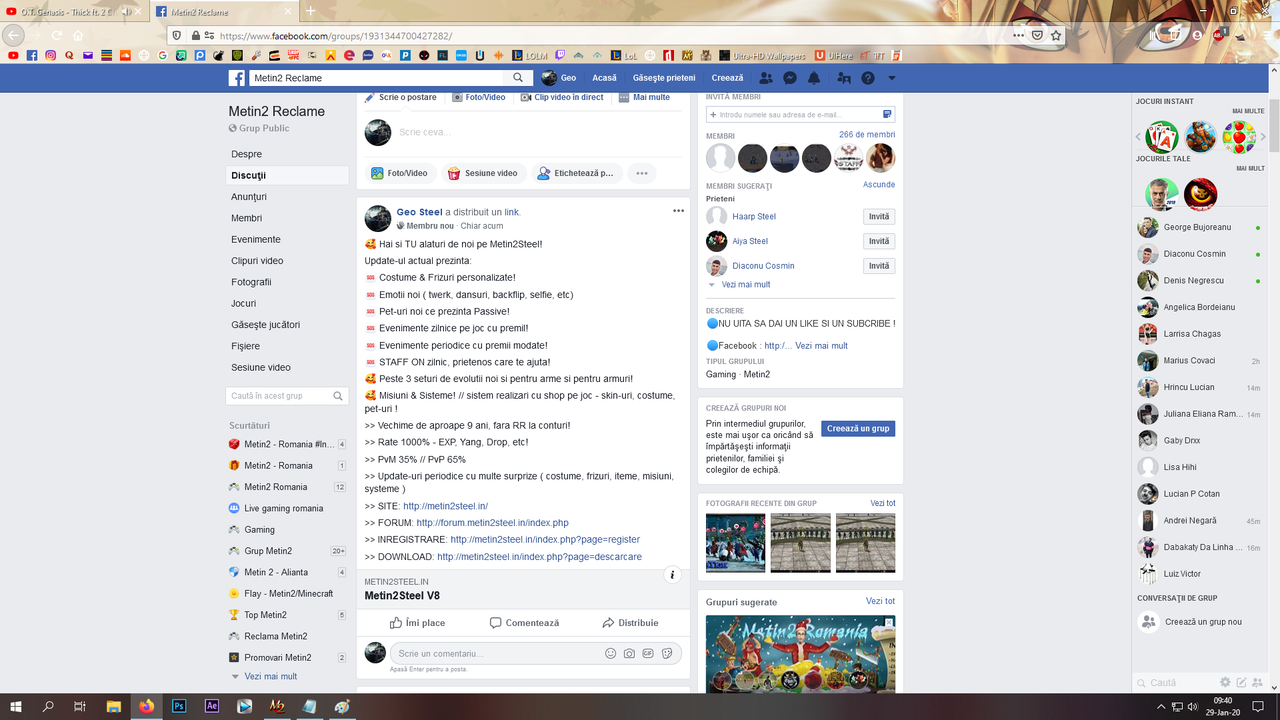
Task: Expand group description 'Vezi mai mult'
Action: pyautogui.click(x=821, y=346)
